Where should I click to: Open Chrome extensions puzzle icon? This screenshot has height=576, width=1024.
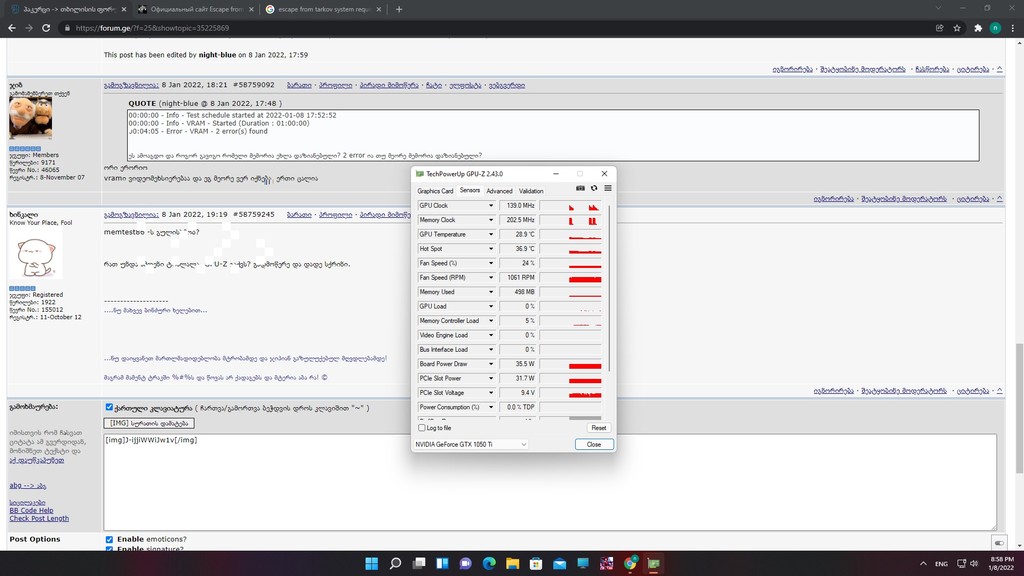[978, 28]
